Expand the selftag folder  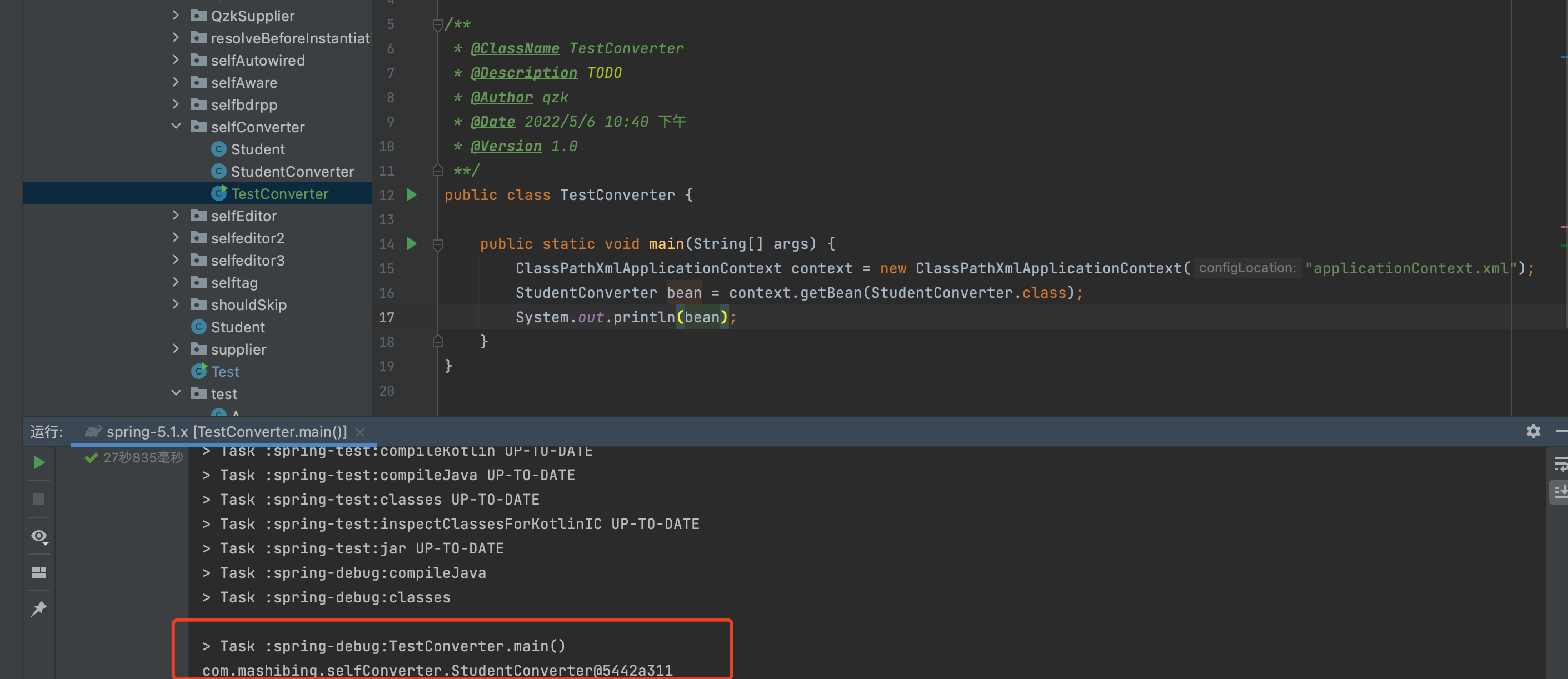(x=176, y=282)
